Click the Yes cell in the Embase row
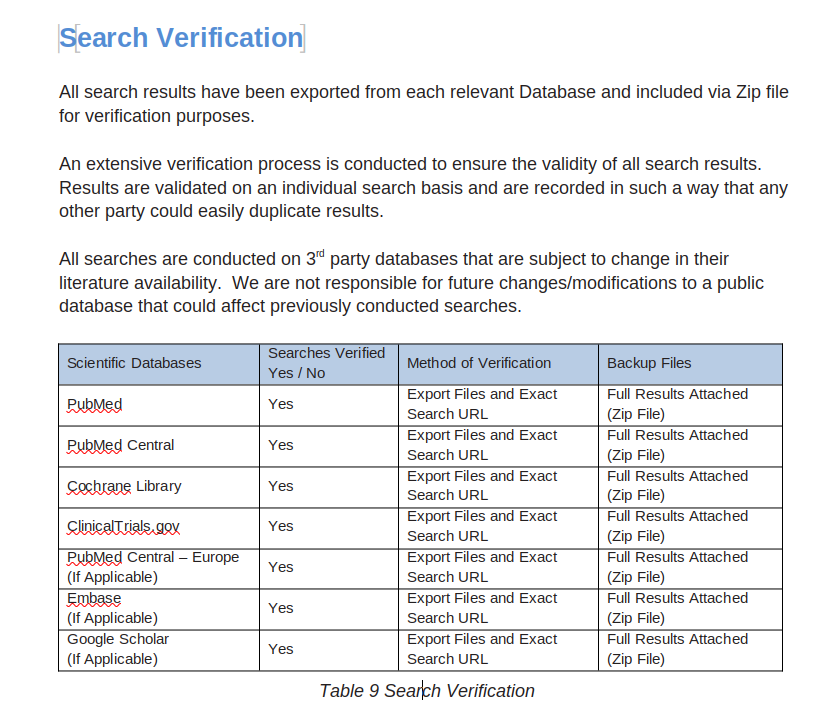The image size is (830, 727). tap(281, 608)
